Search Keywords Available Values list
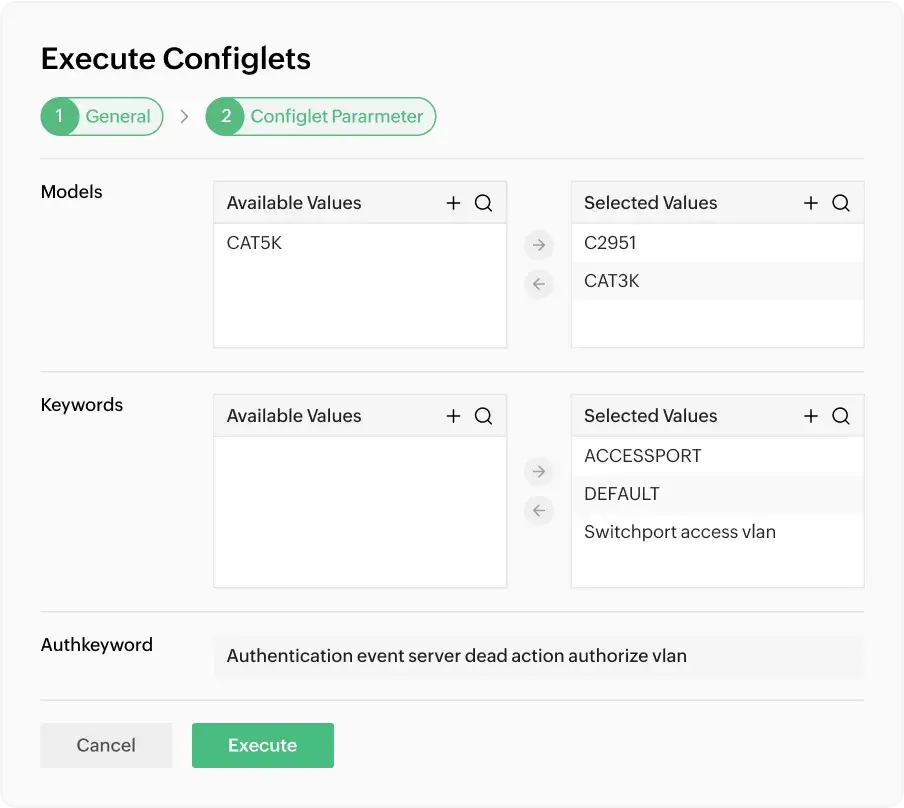This screenshot has width=904, height=808. click(483, 416)
